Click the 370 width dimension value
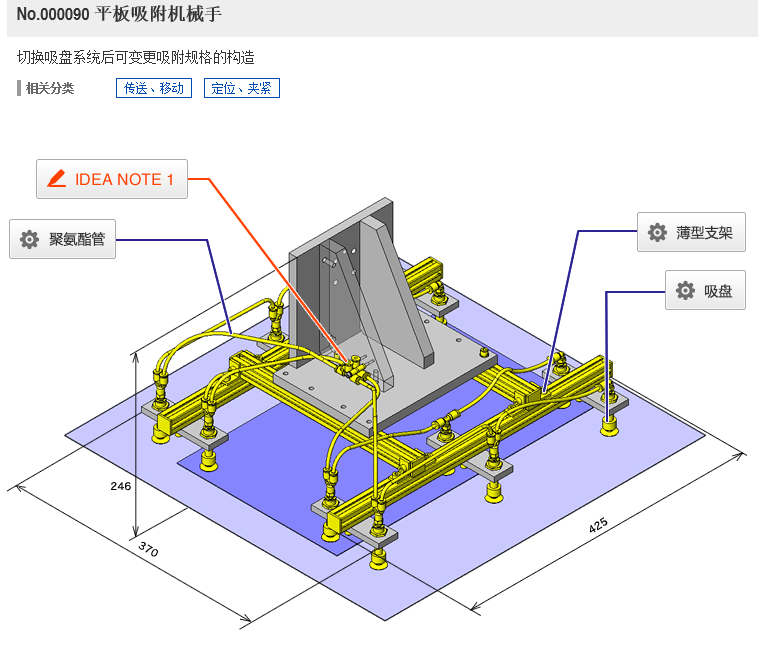The width and height of the screenshot is (758, 647). click(x=148, y=549)
